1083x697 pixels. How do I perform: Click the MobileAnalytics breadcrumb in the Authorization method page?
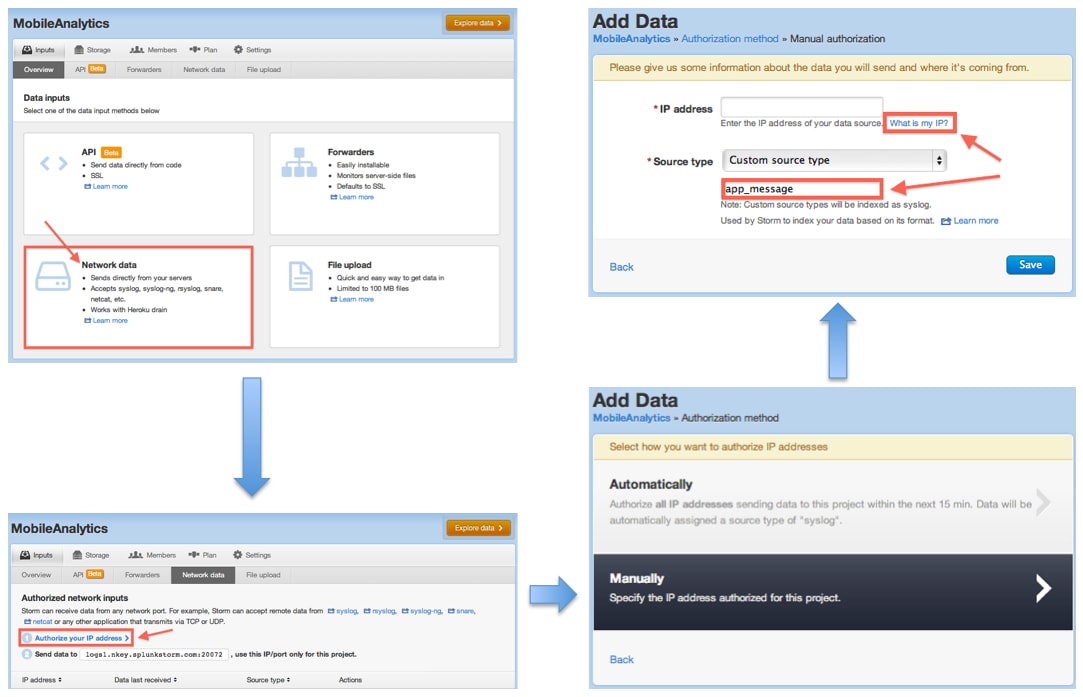point(631,418)
